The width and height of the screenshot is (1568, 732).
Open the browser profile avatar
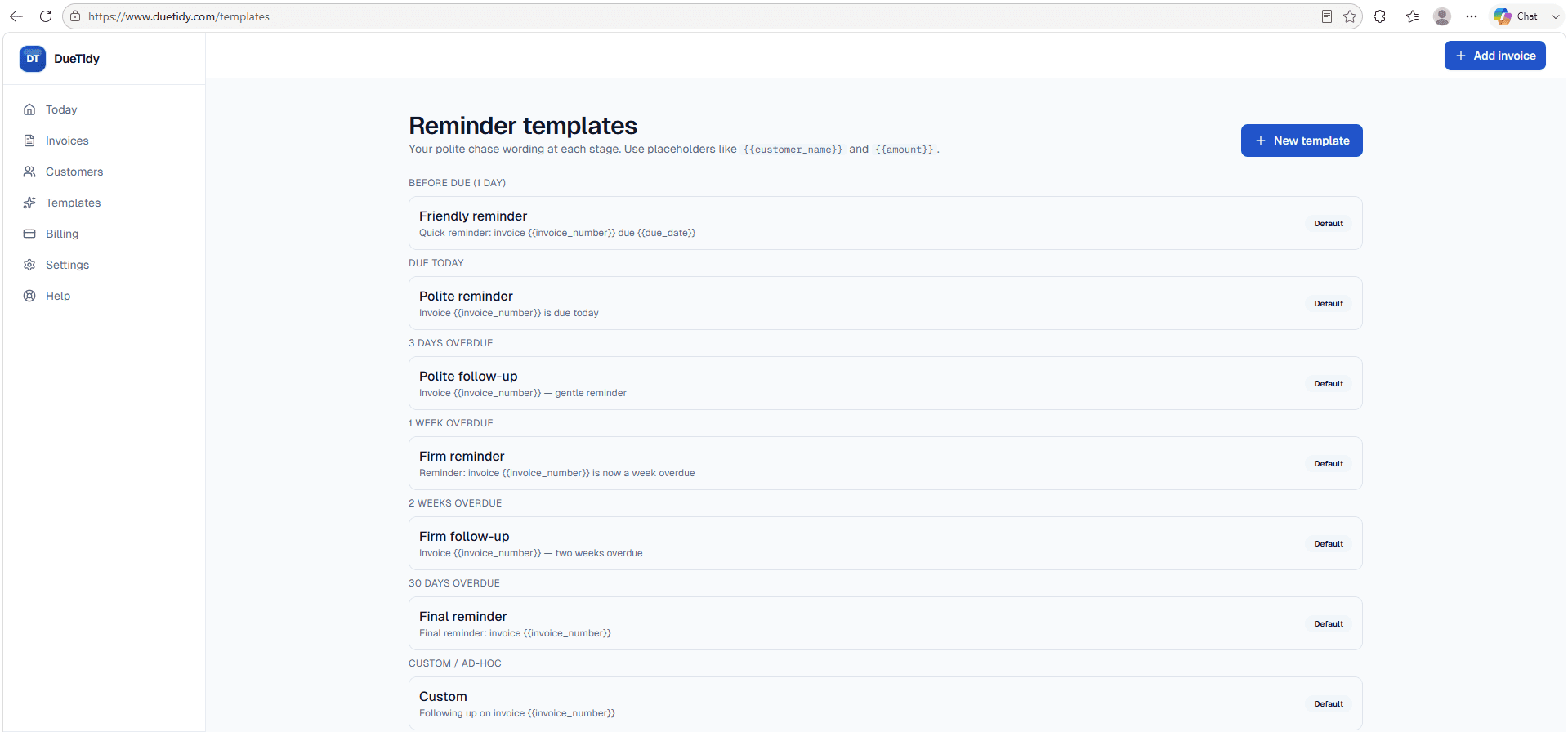[x=1442, y=16]
